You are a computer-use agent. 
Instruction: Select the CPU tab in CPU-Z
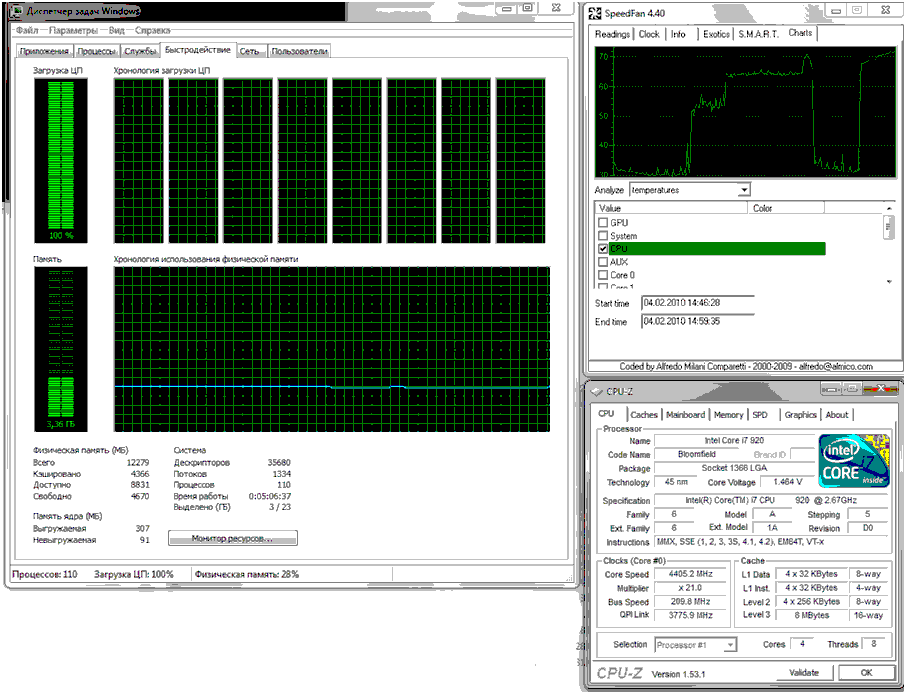tap(606, 414)
